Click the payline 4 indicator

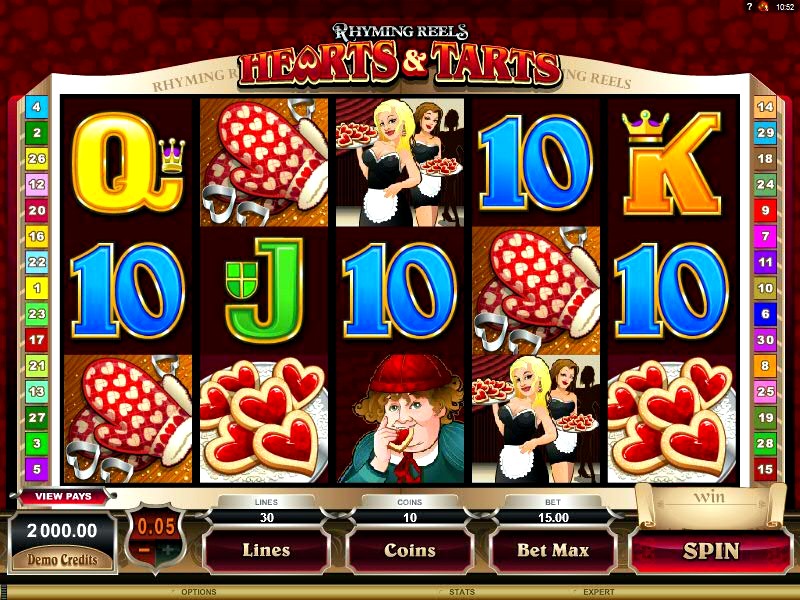[x=37, y=107]
